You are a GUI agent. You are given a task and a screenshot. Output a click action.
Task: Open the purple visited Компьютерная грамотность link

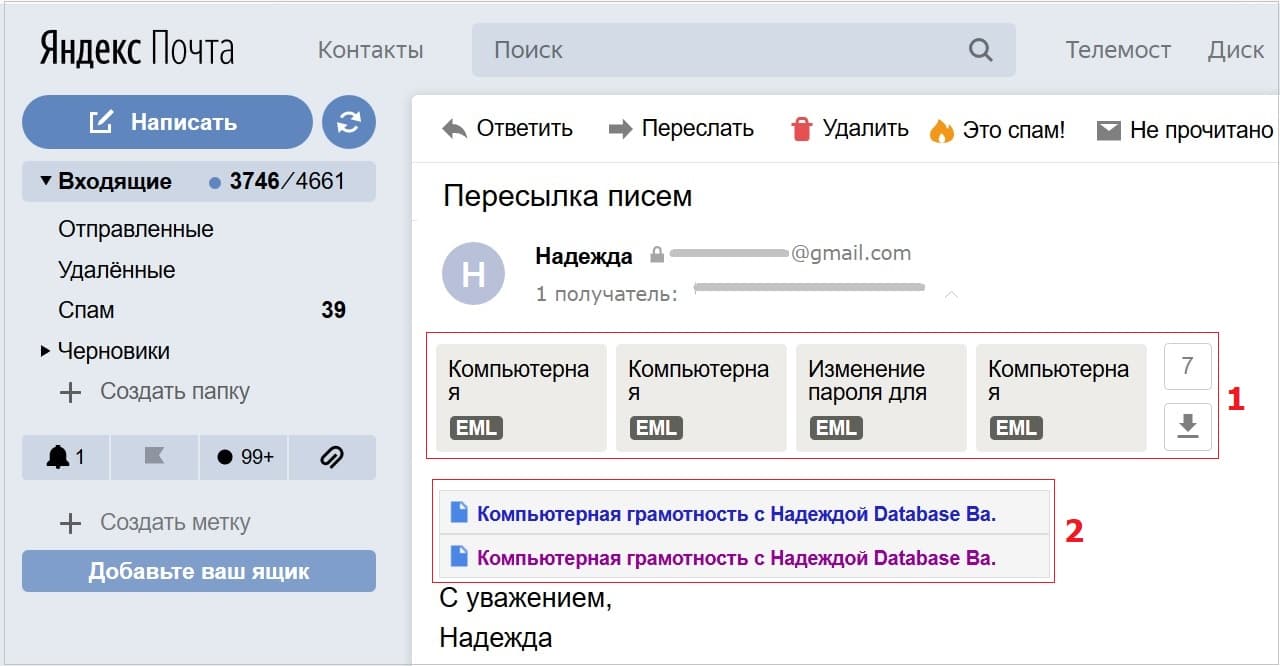click(x=736, y=558)
